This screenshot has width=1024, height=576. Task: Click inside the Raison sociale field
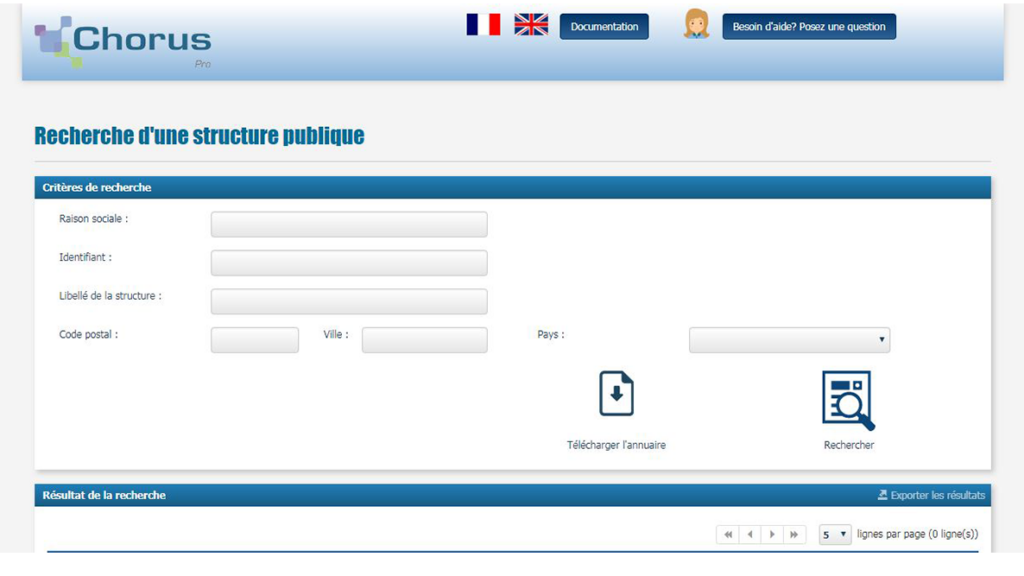(x=348, y=224)
